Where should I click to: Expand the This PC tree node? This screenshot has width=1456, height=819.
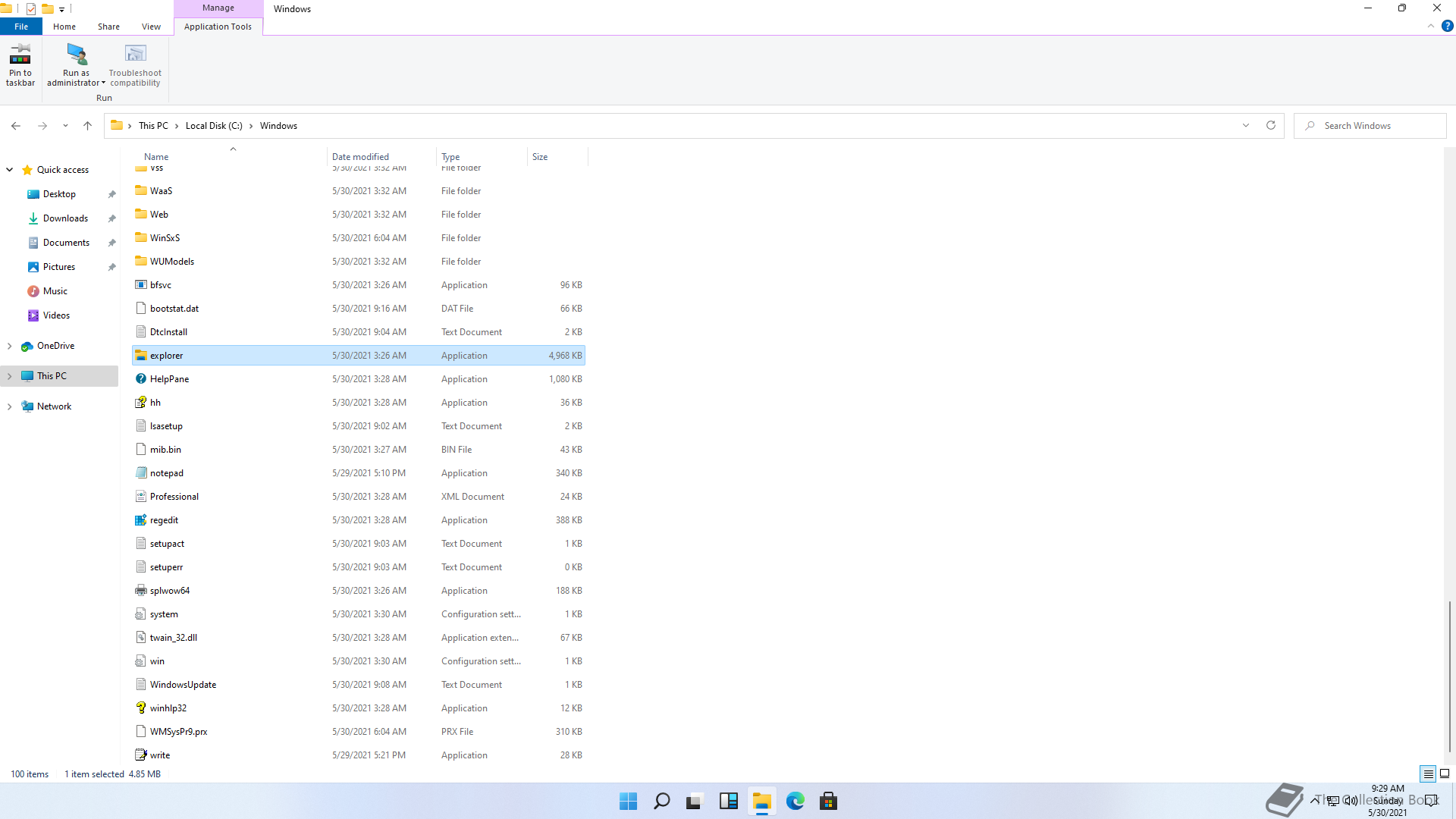(x=9, y=376)
